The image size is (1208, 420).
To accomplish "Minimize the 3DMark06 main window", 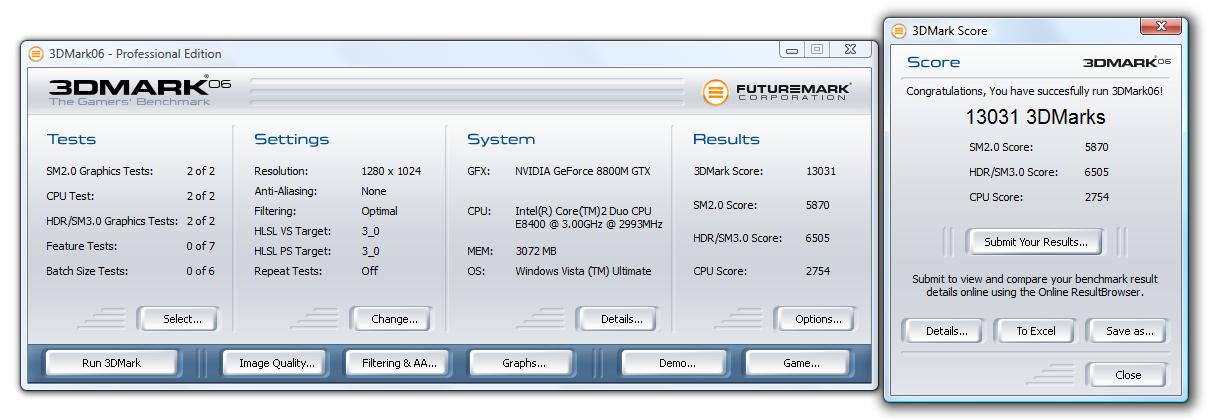I will click(792, 50).
